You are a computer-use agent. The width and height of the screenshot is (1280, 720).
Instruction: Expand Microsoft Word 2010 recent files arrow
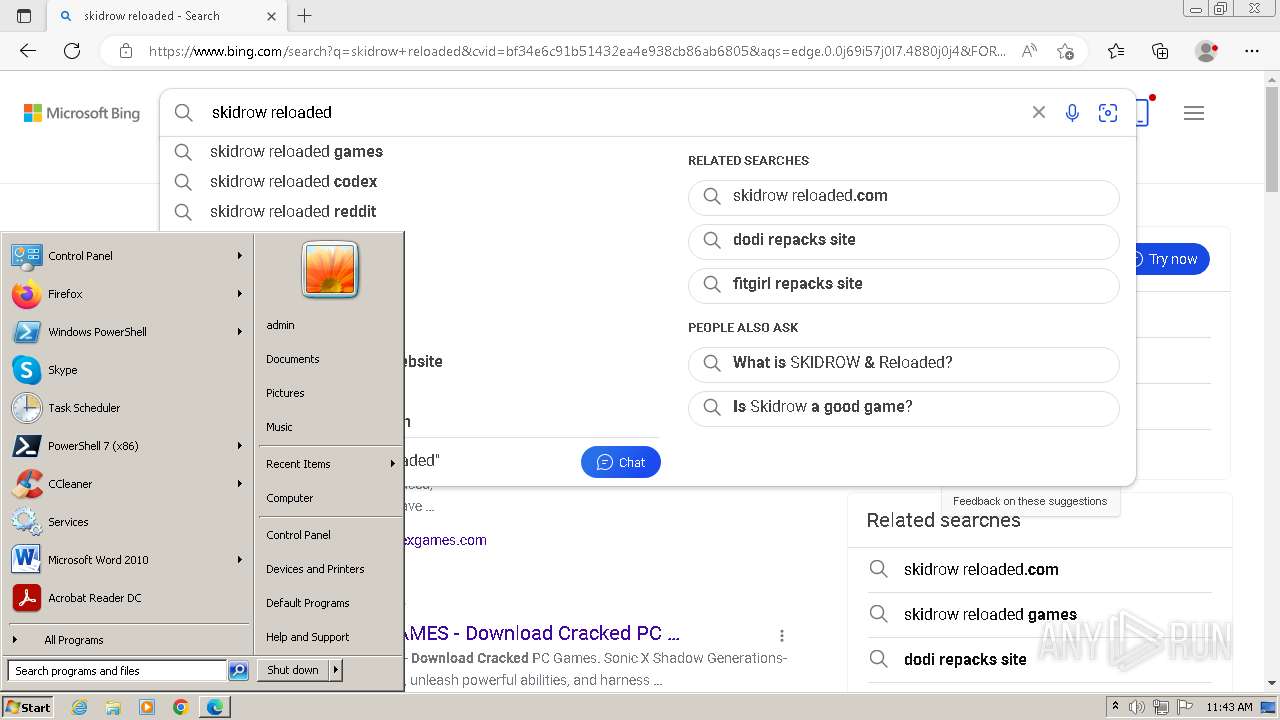[240, 560]
